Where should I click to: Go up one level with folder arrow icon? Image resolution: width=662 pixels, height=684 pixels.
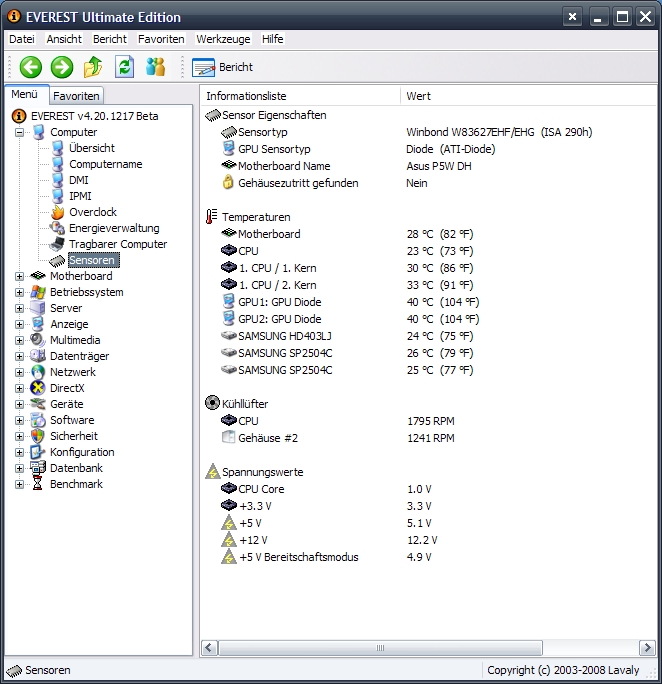coord(93,67)
